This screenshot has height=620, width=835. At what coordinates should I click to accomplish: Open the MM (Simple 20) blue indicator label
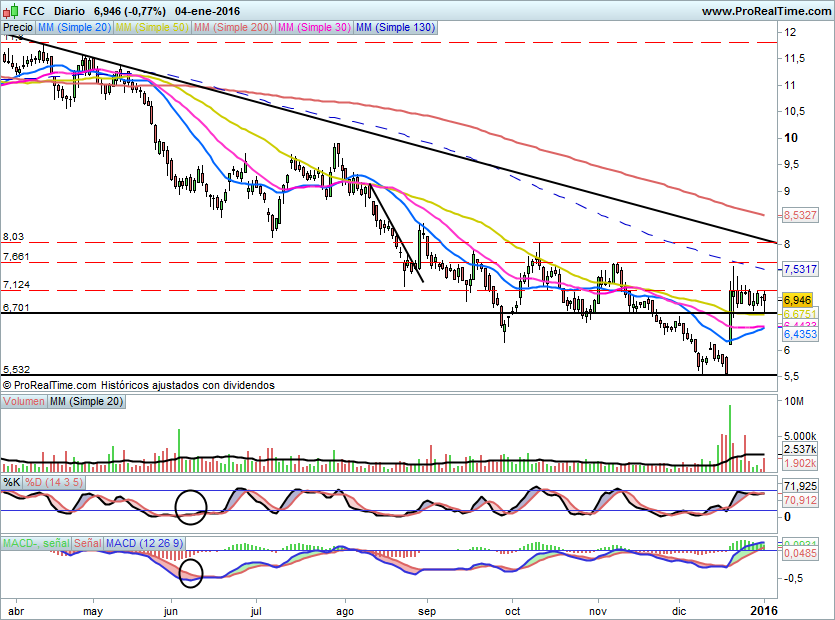click(x=74, y=28)
